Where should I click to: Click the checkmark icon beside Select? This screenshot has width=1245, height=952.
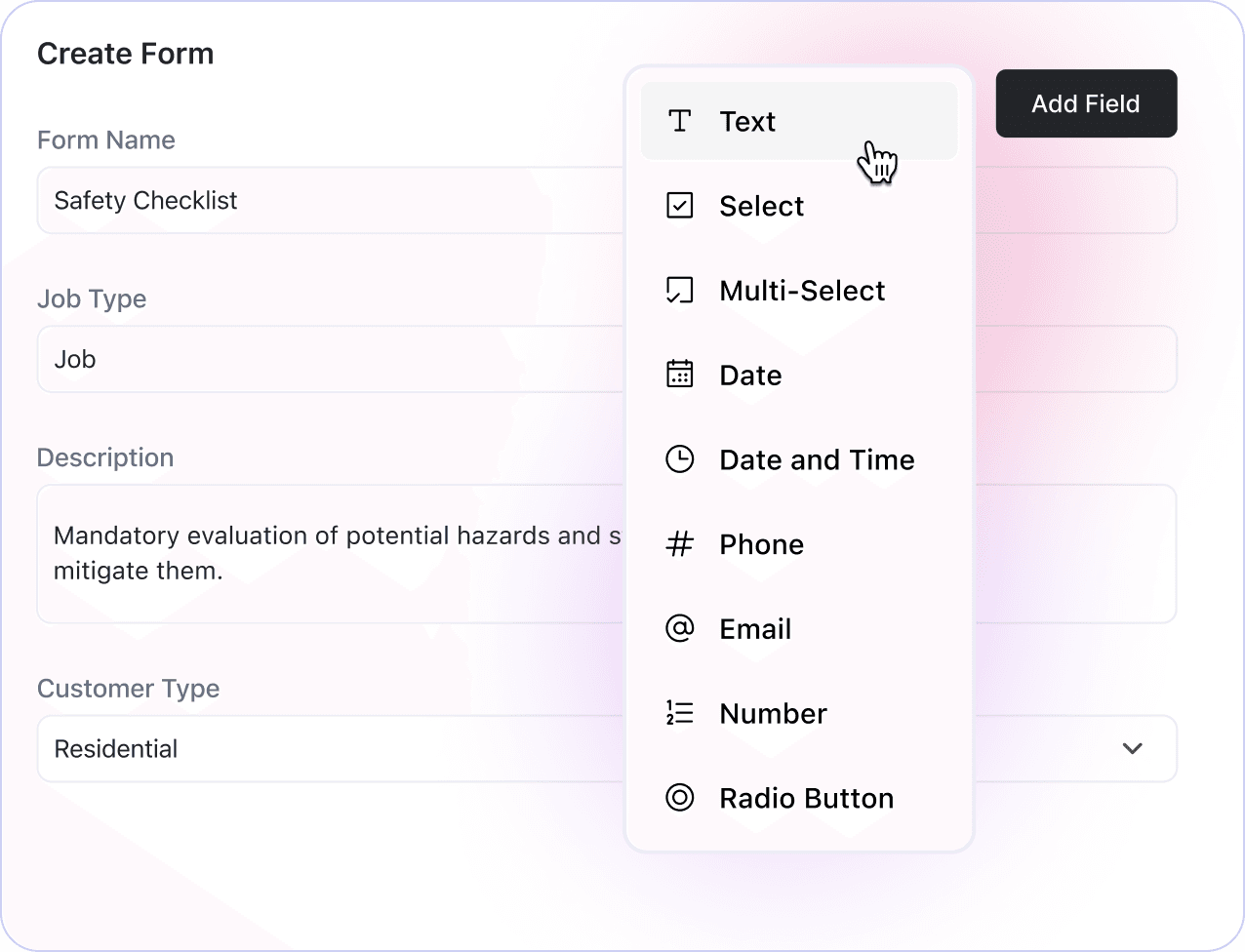pos(679,206)
